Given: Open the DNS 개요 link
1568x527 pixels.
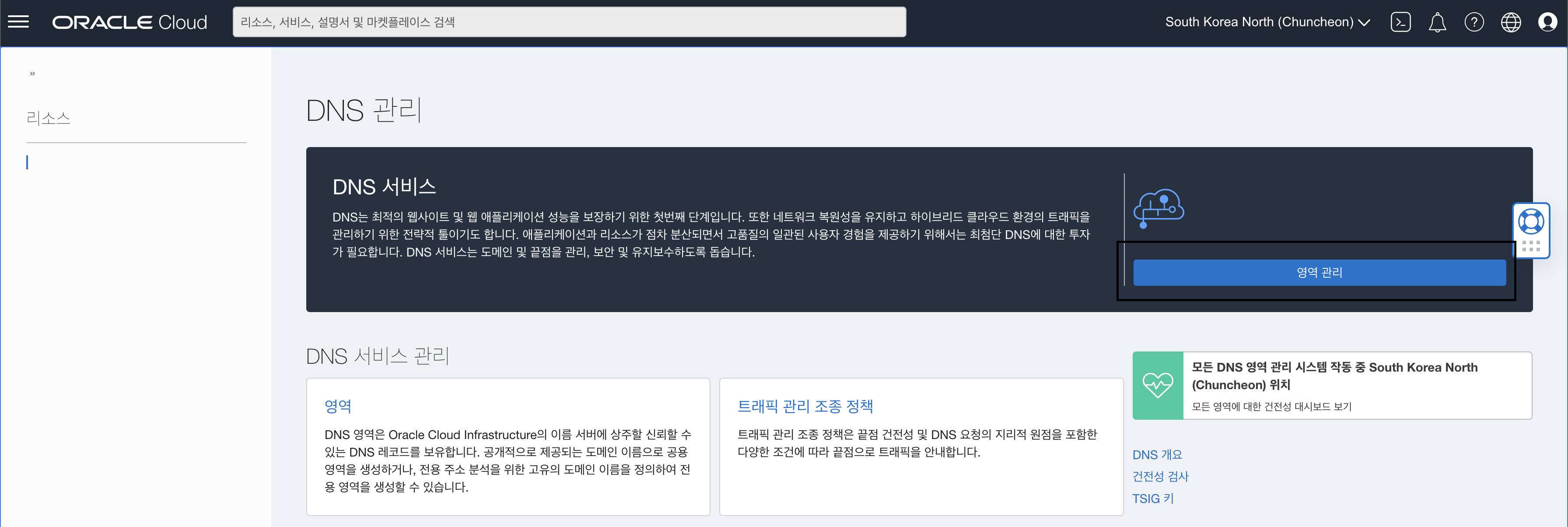Looking at the screenshot, I should click(x=1157, y=454).
